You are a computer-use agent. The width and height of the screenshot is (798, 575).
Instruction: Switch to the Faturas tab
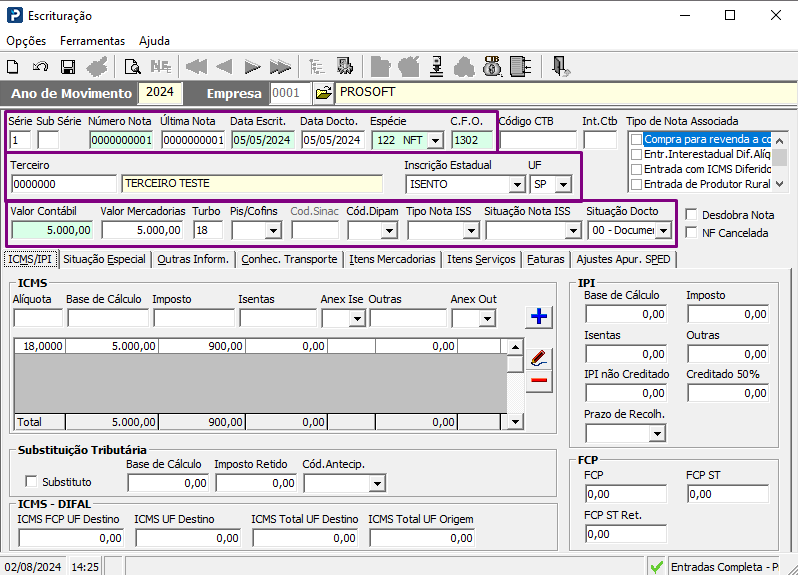point(546,259)
